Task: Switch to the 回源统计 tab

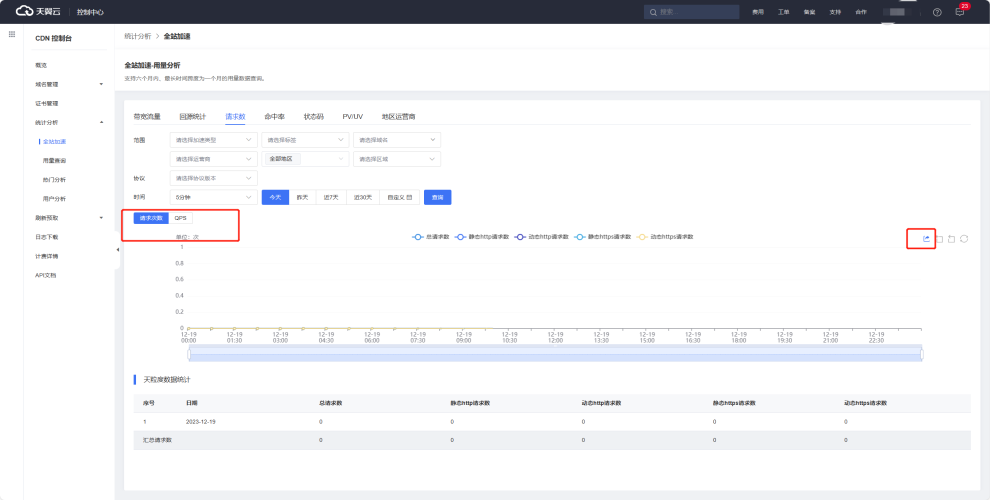Action: (193, 117)
